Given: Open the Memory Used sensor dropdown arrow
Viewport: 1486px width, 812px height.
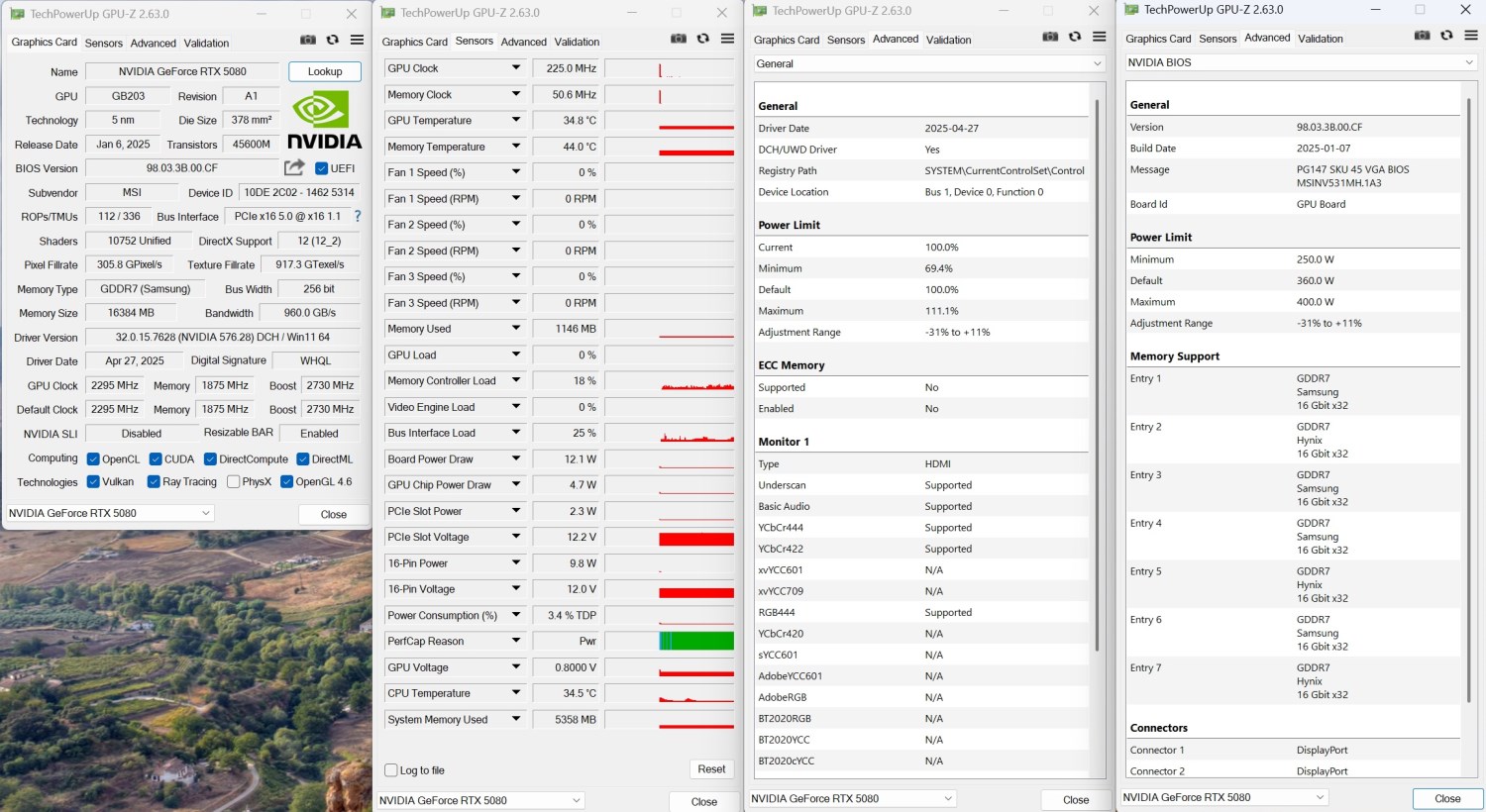Looking at the screenshot, I should [x=516, y=328].
